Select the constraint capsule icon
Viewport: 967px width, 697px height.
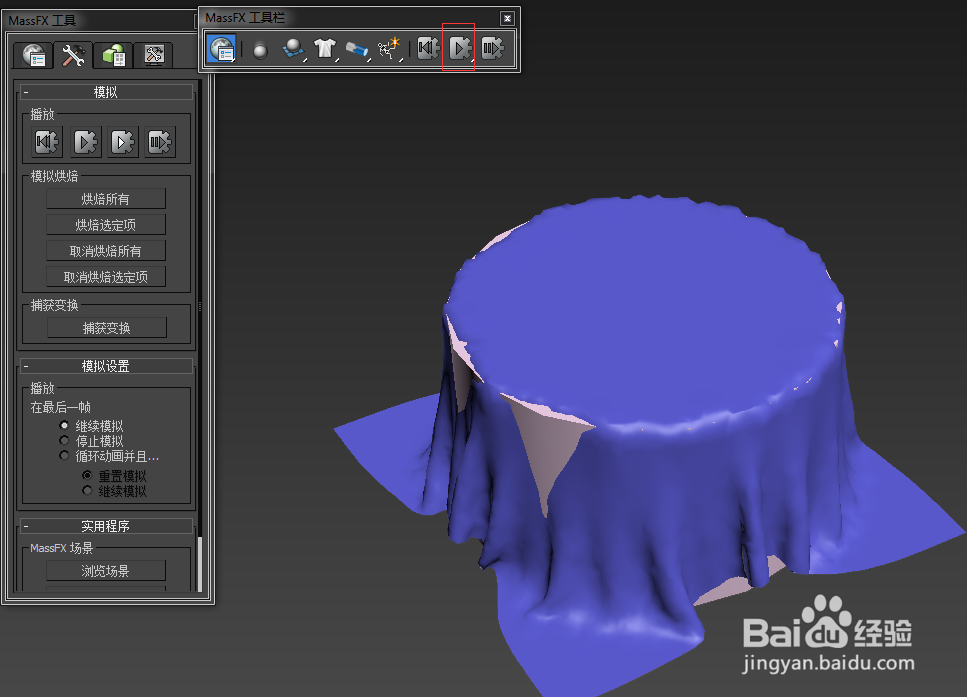pos(357,48)
